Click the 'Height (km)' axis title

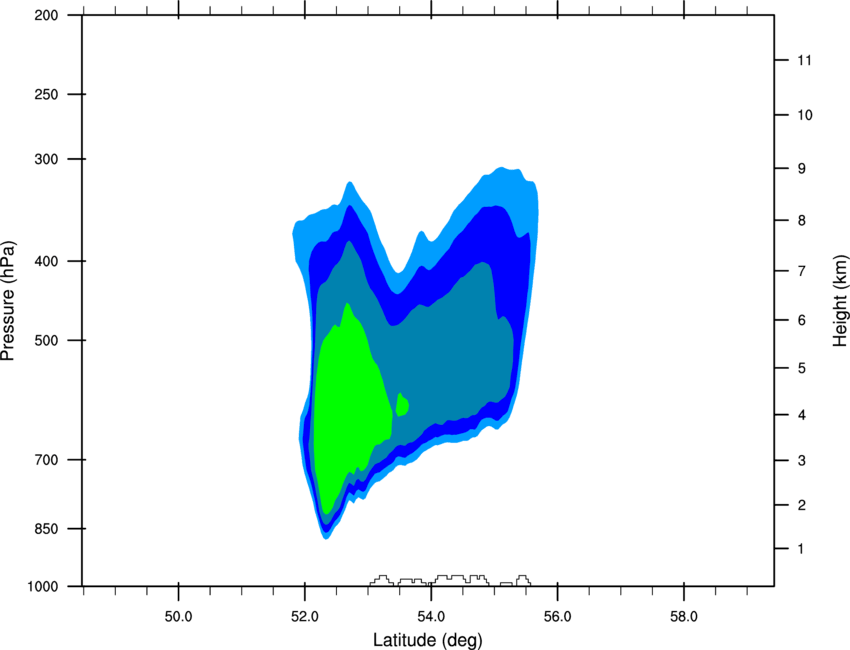click(840, 300)
